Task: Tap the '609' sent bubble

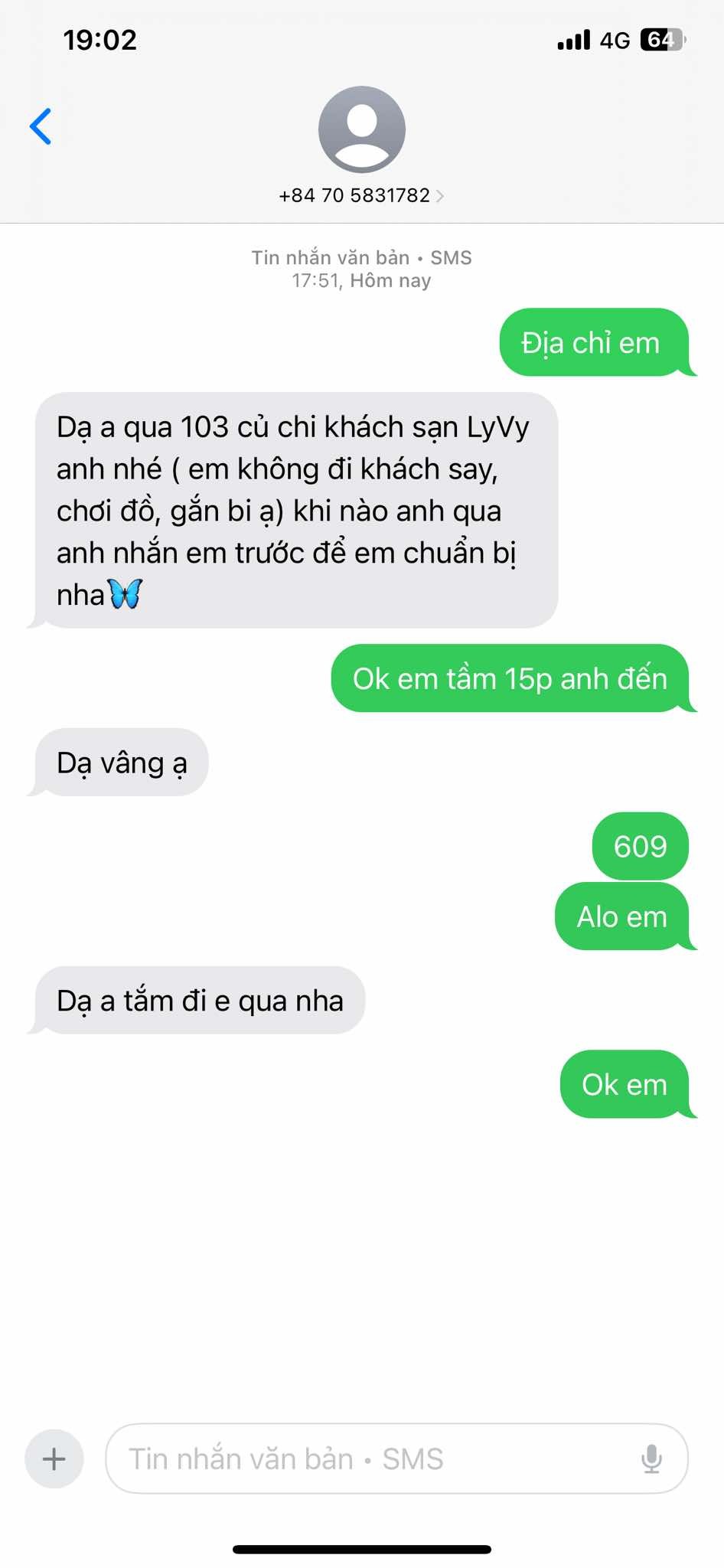Action: (x=641, y=846)
